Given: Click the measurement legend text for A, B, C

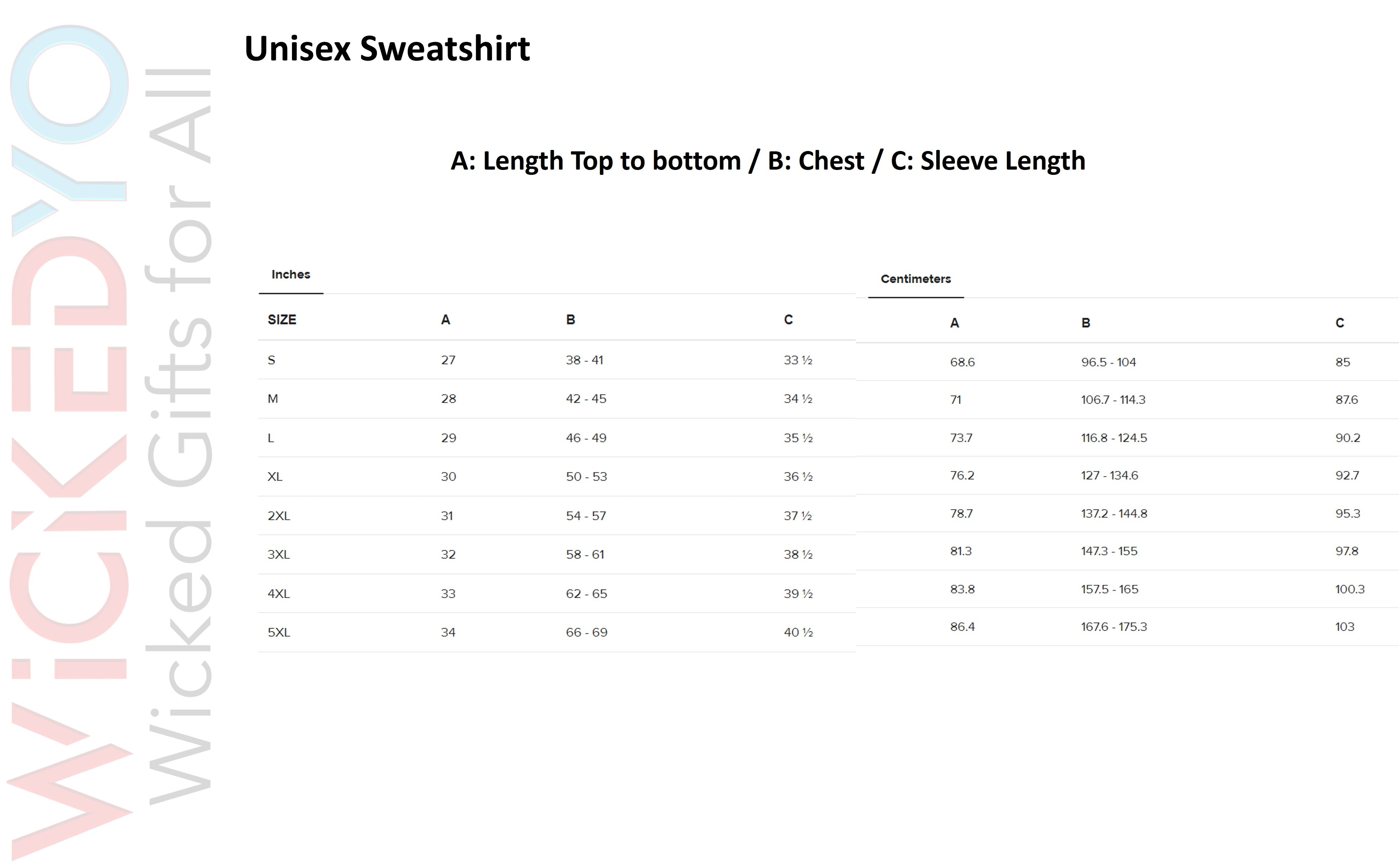Looking at the screenshot, I should coord(768,161).
